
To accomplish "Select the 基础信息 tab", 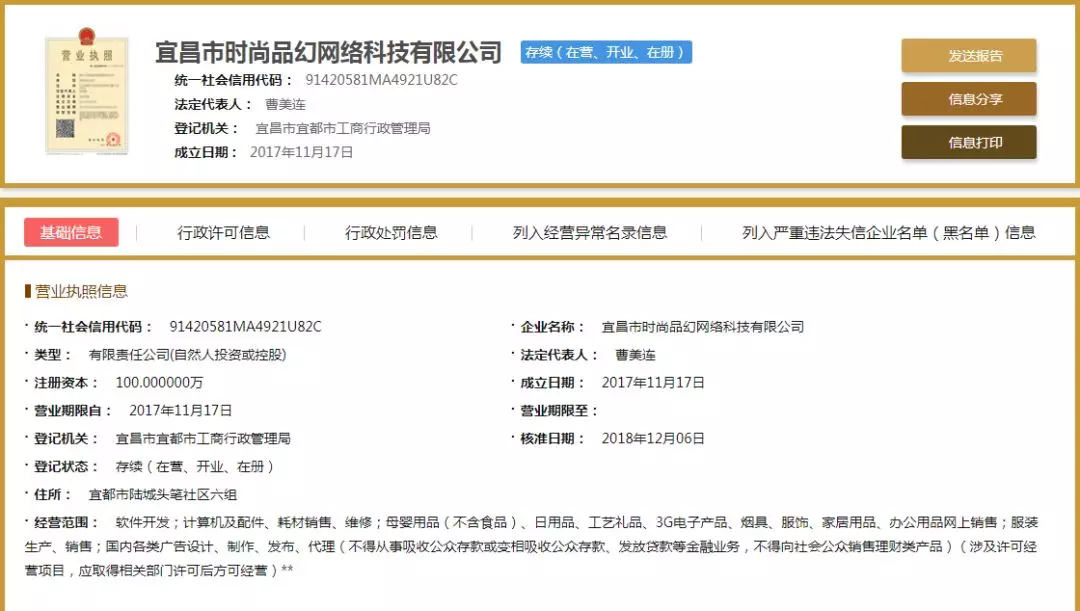I will coord(71,233).
